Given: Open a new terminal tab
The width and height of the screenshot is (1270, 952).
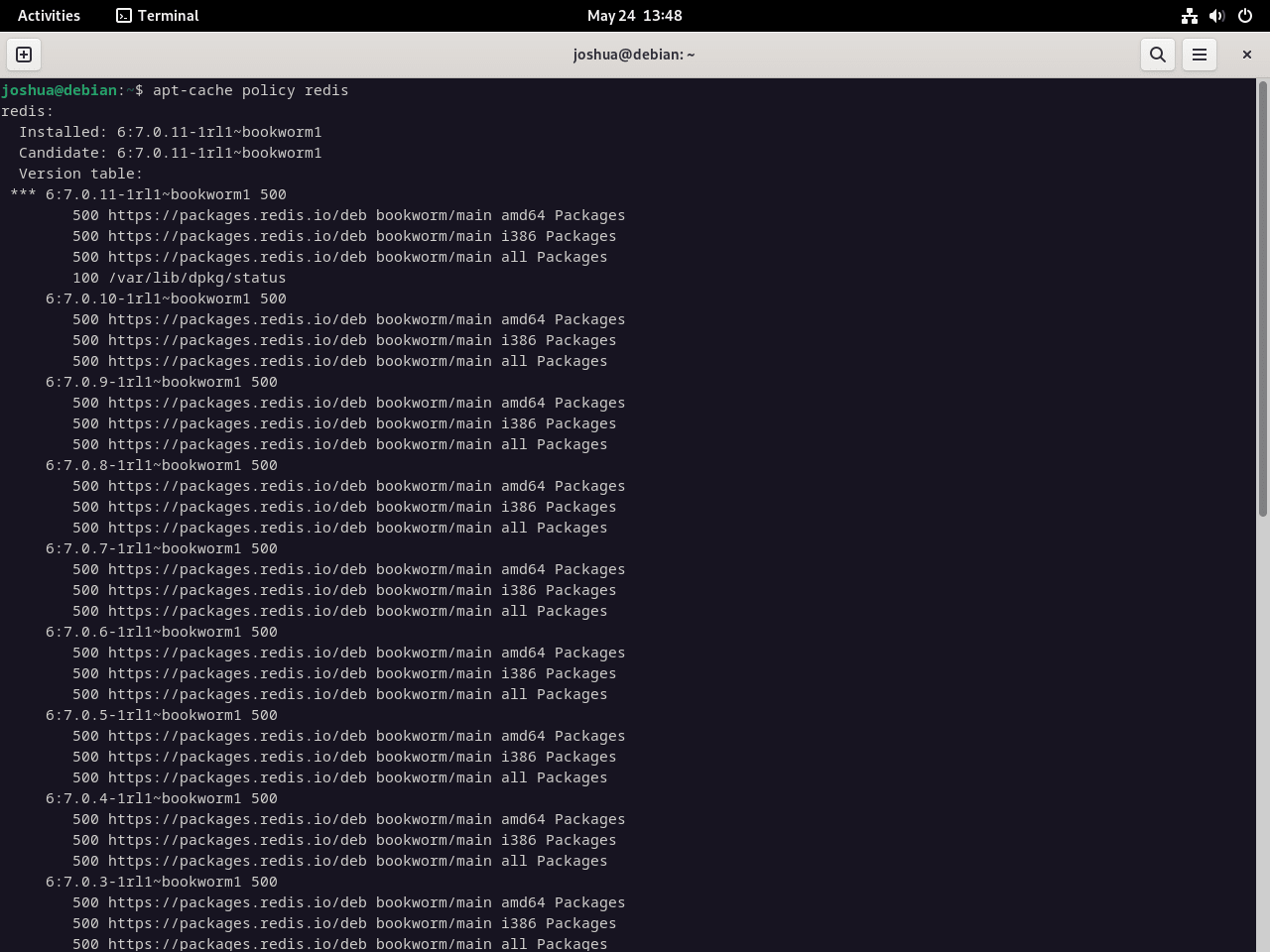Looking at the screenshot, I should click(23, 55).
